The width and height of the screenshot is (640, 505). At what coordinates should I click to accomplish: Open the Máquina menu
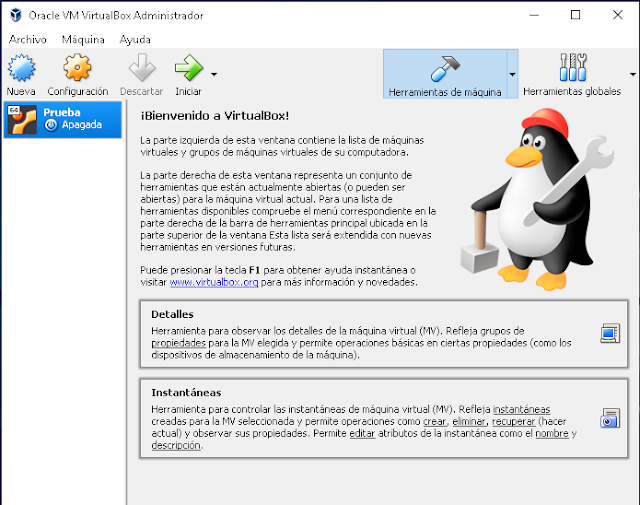point(83,40)
